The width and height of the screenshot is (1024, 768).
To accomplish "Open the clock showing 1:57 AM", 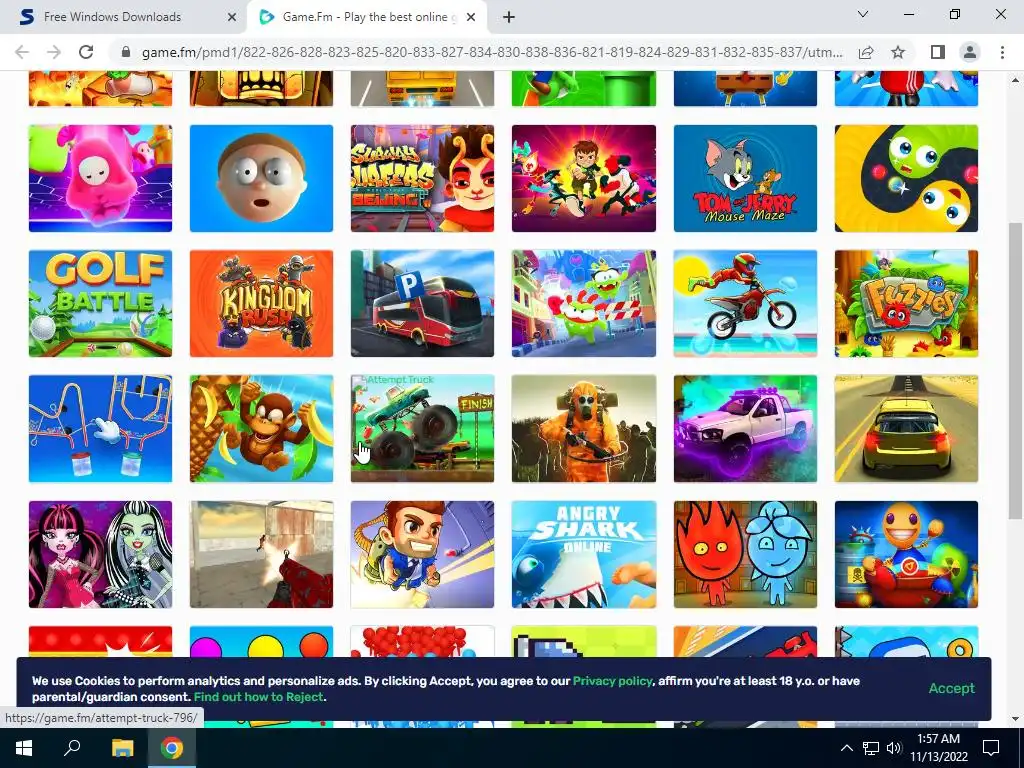I will point(938,748).
